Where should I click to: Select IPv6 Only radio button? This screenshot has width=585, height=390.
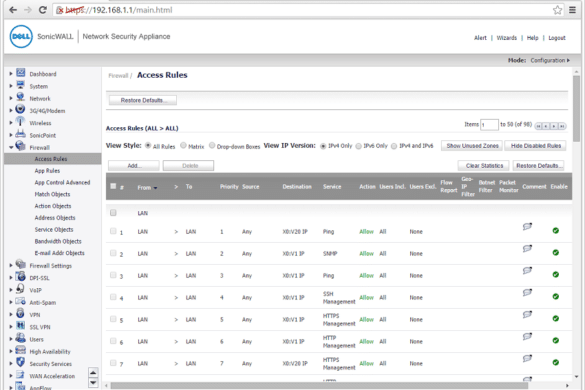359,146
